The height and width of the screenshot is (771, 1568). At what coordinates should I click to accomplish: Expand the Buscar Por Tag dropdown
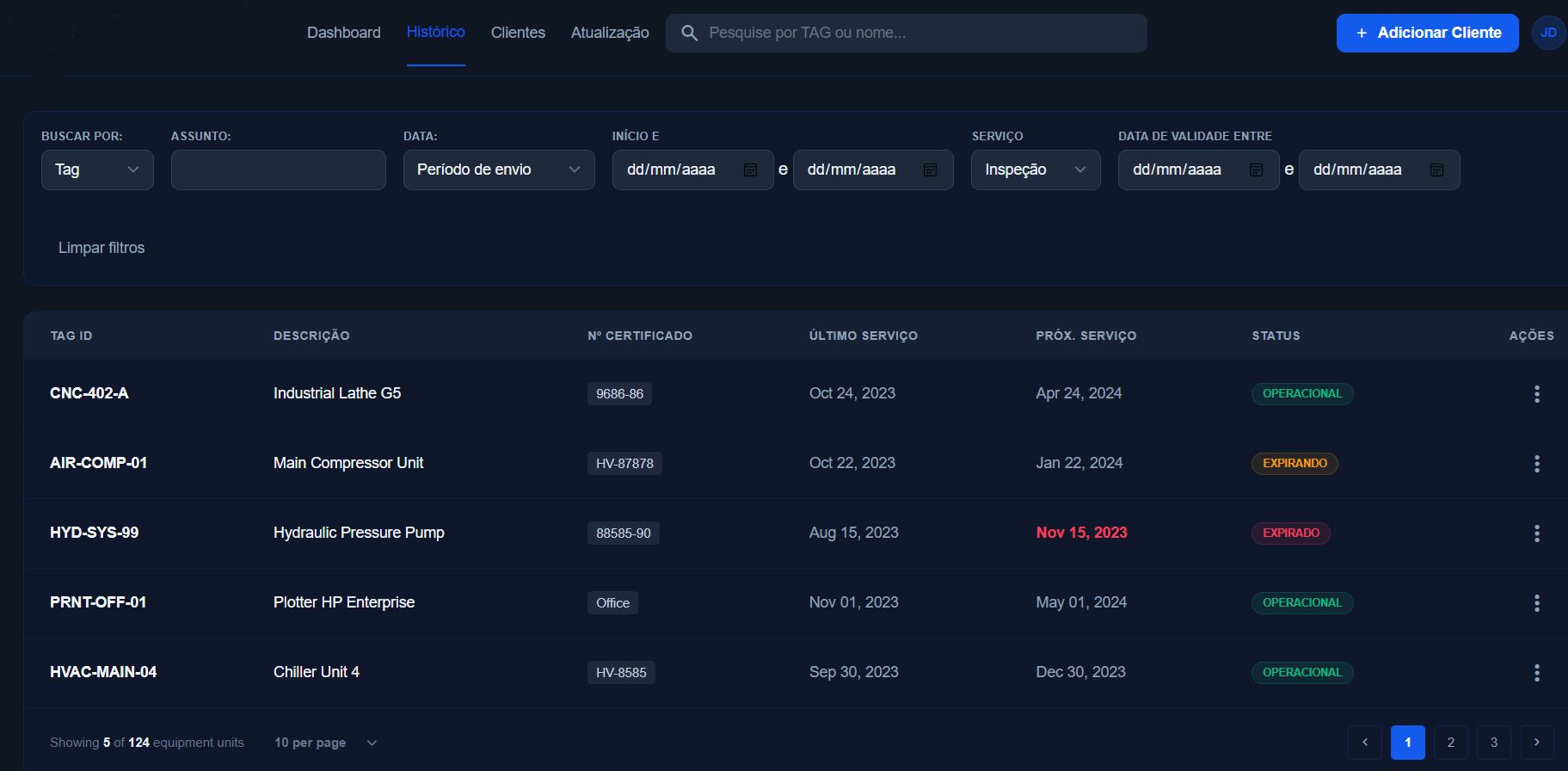(x=97, y=170)
